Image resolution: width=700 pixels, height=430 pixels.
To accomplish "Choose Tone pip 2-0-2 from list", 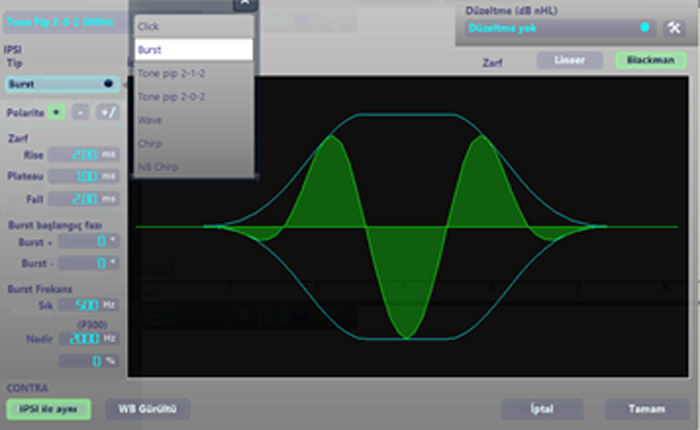I will 194,97.
